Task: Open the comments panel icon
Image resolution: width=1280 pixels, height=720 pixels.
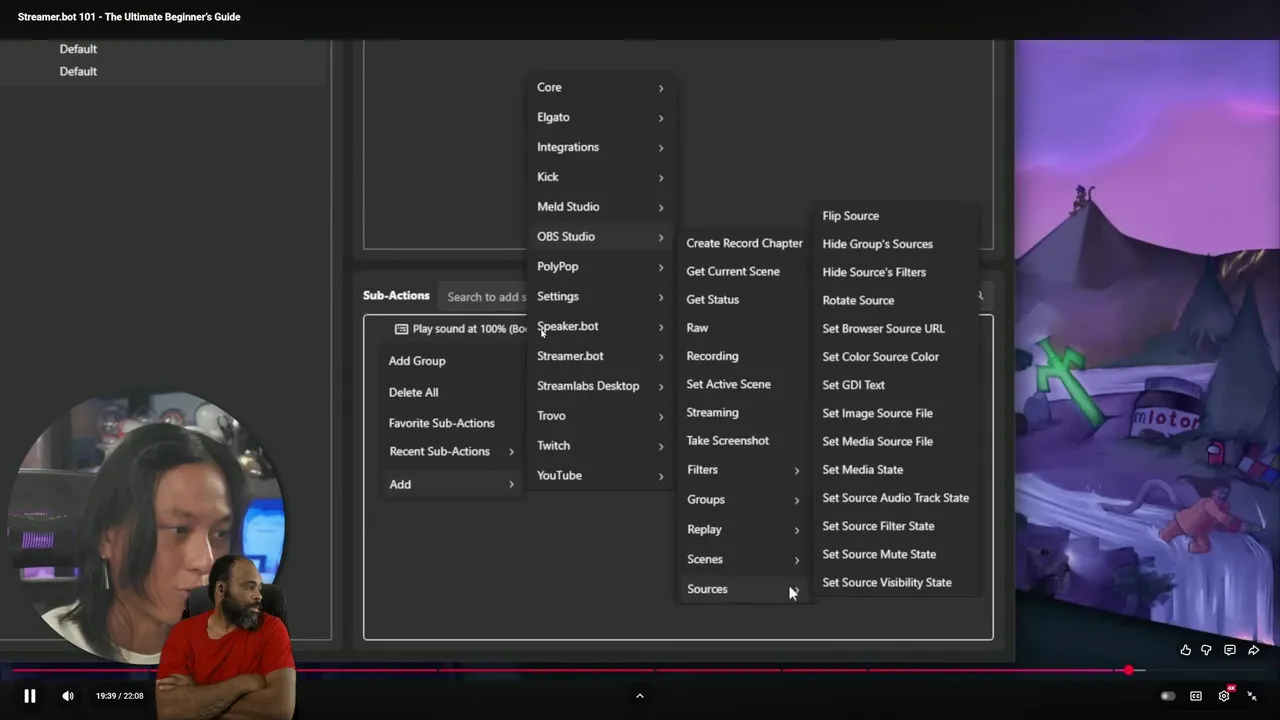Action: [1230, 651]
